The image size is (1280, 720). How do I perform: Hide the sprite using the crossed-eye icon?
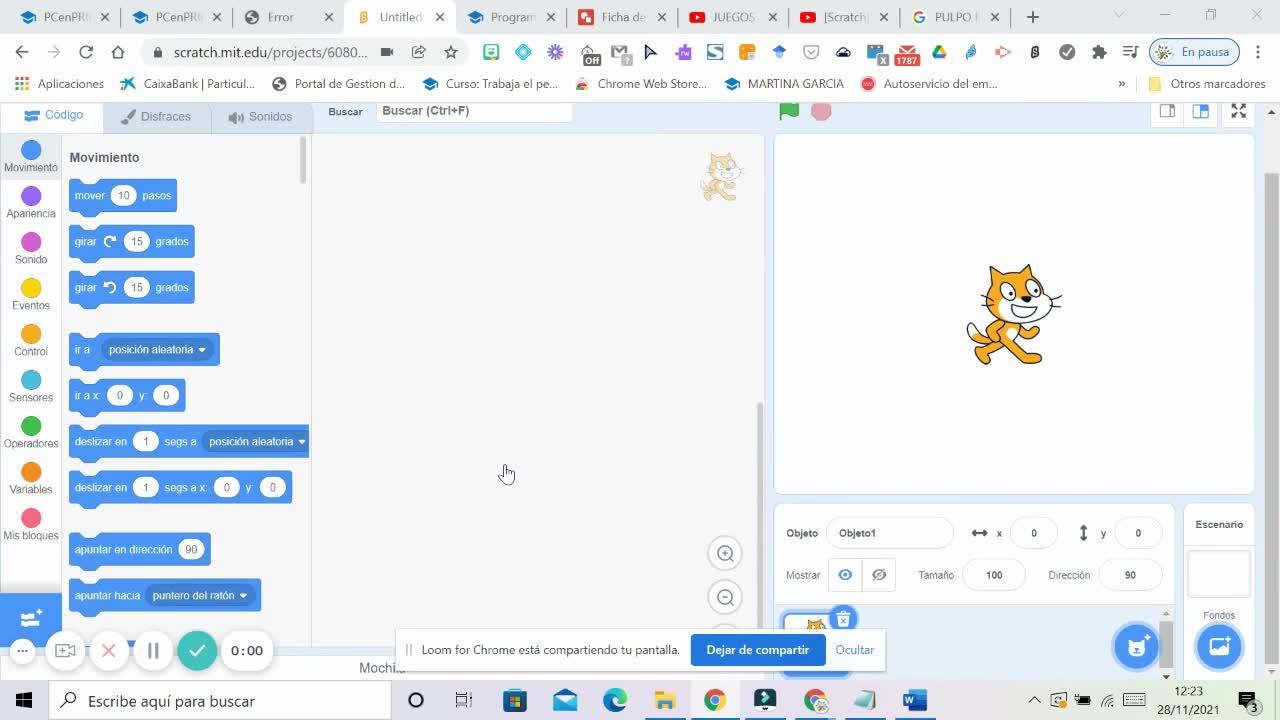coord(879,575)
